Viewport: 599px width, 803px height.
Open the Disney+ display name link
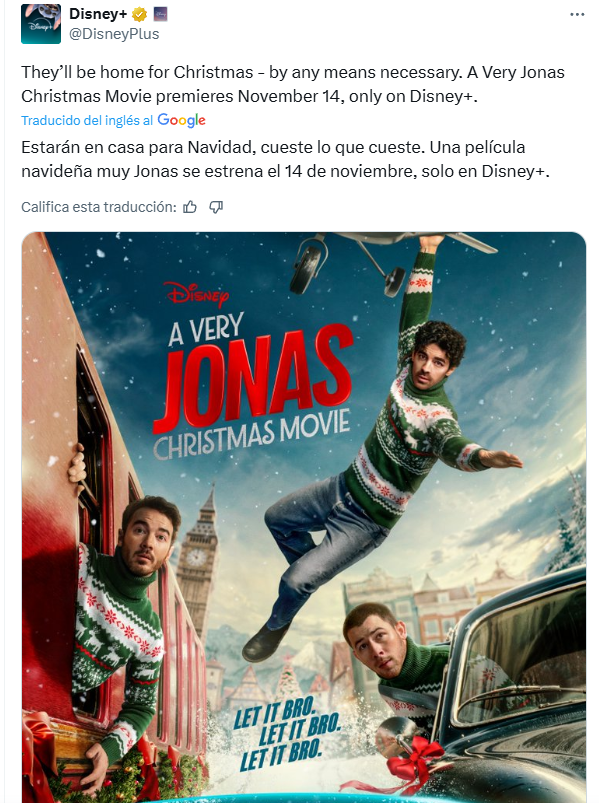pyautogui.click(x=98, y=14)
